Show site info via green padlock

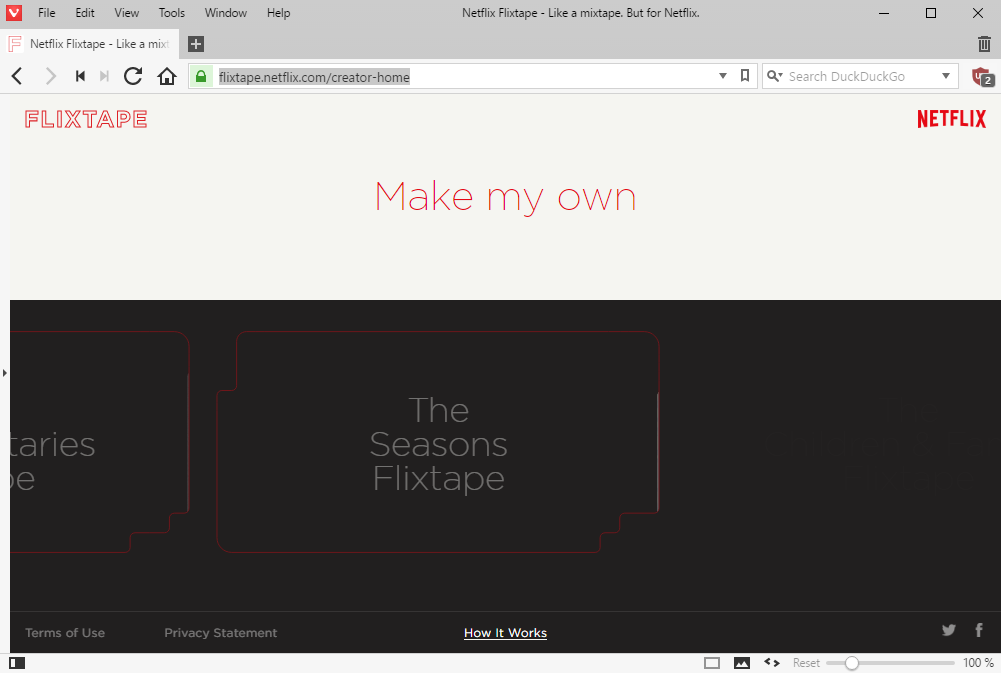[201, 77]
